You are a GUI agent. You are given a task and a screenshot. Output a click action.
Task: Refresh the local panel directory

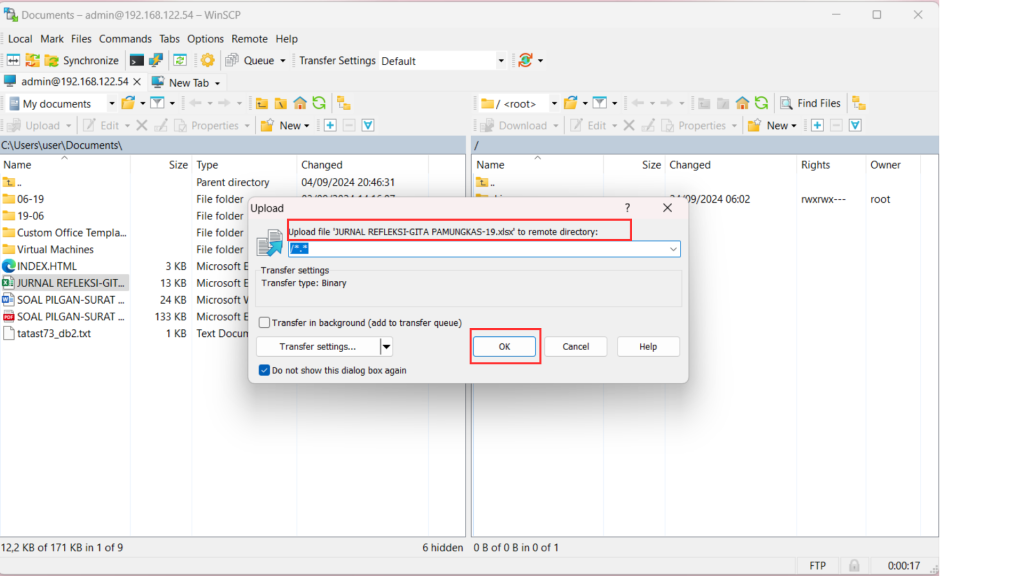pyautogui.click(x=318, y=103)
